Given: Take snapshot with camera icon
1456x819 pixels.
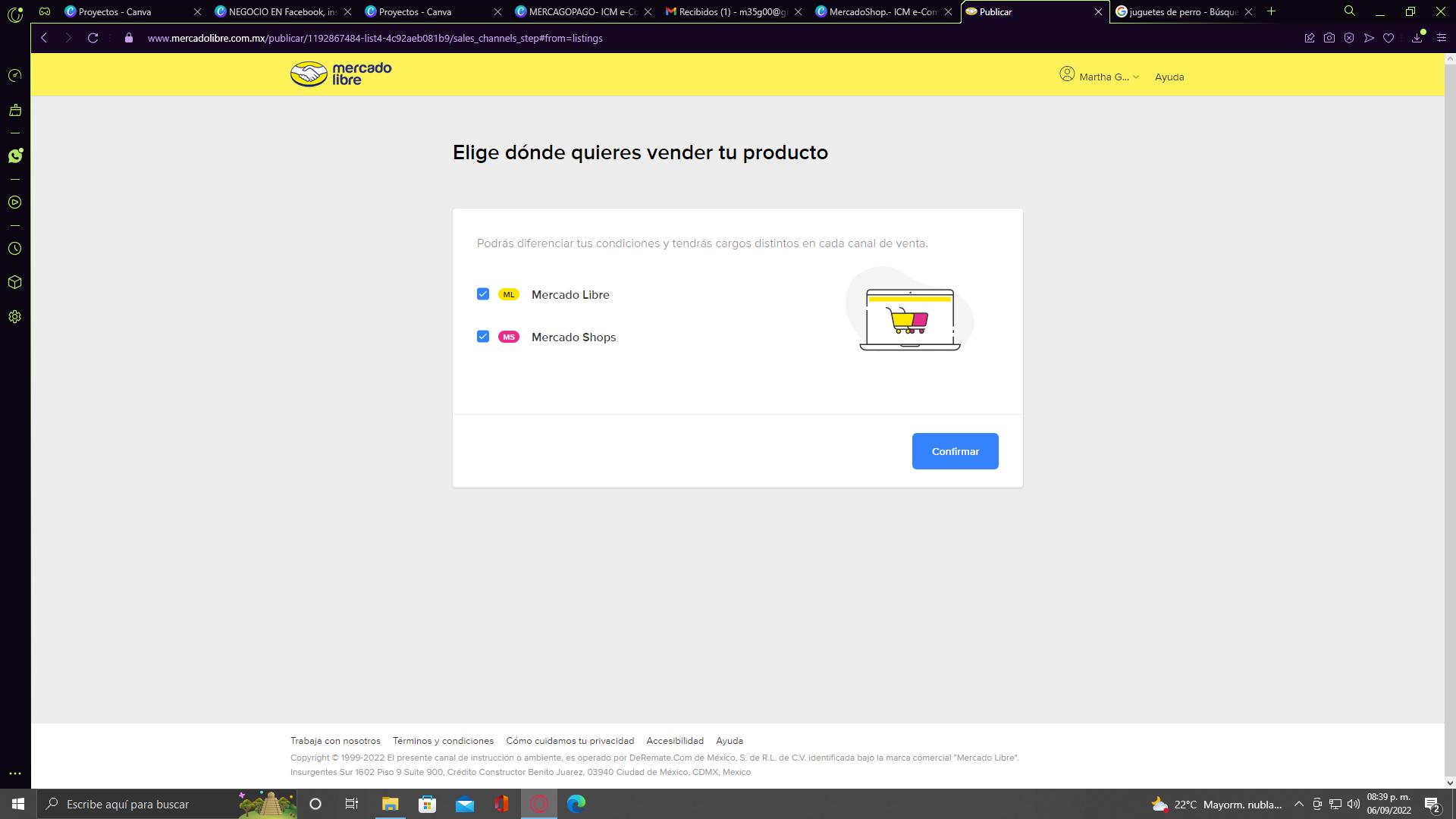Looking at the screenshot, I should click(1329, 38).
